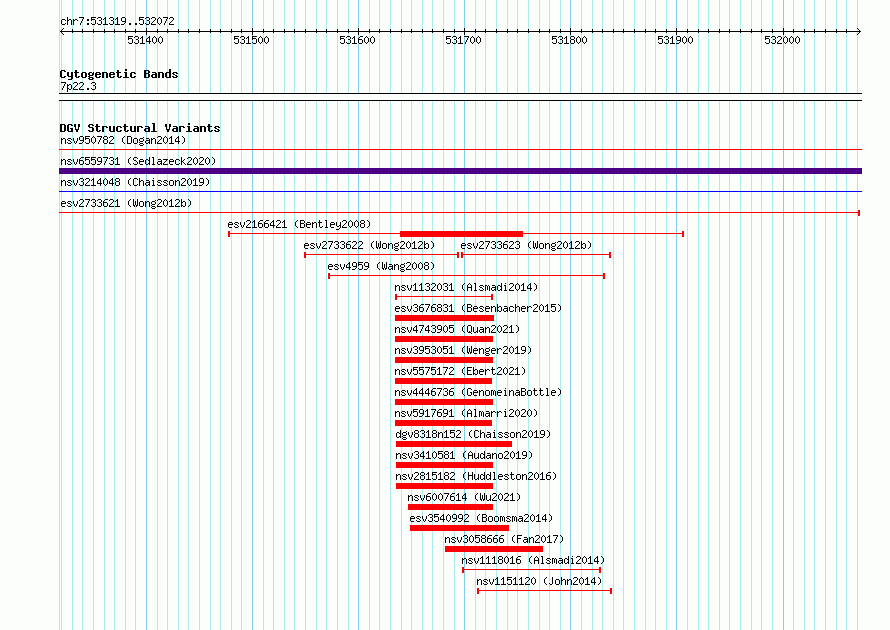Click red bar under esv3540992 (Boomsma2014)
The image size is (890, 630).
[x=459, y=528]
